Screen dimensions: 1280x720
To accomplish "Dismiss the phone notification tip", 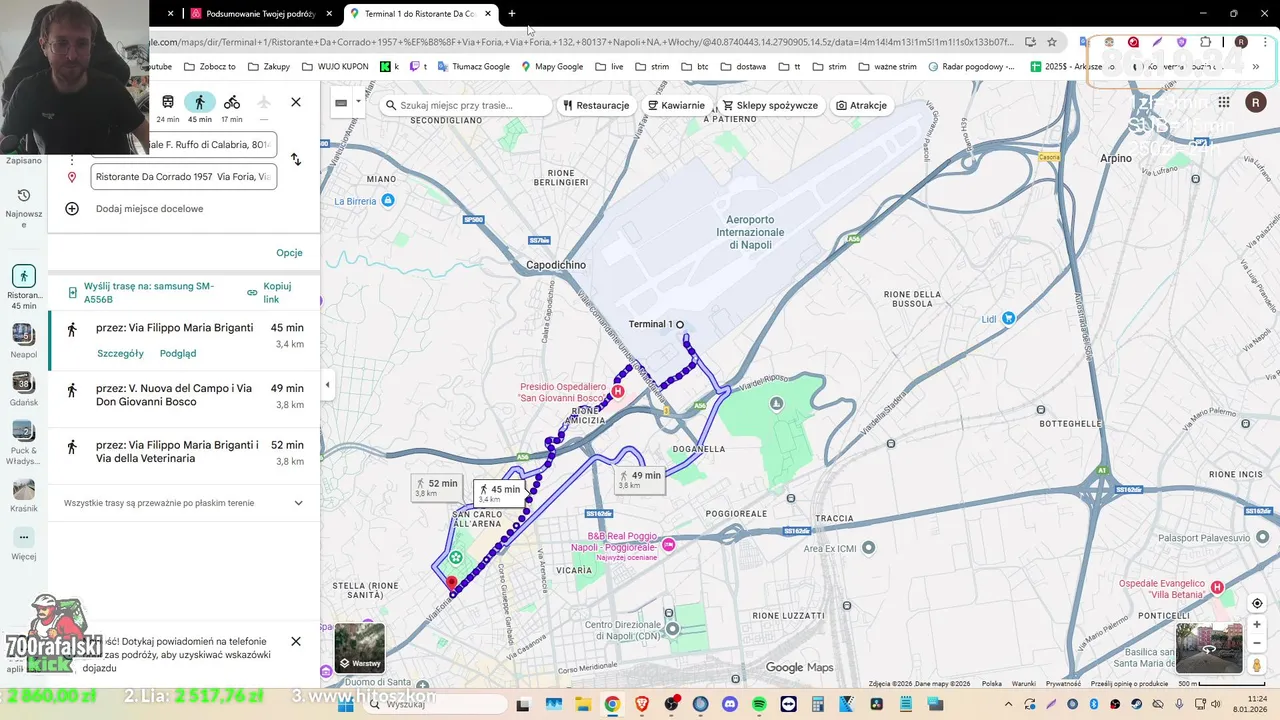I will coord(296,641).
